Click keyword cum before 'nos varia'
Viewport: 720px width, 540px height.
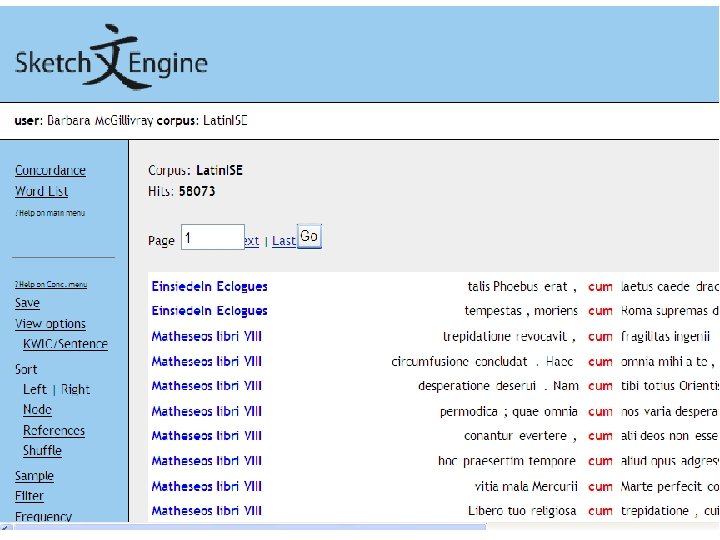point(600,412)
